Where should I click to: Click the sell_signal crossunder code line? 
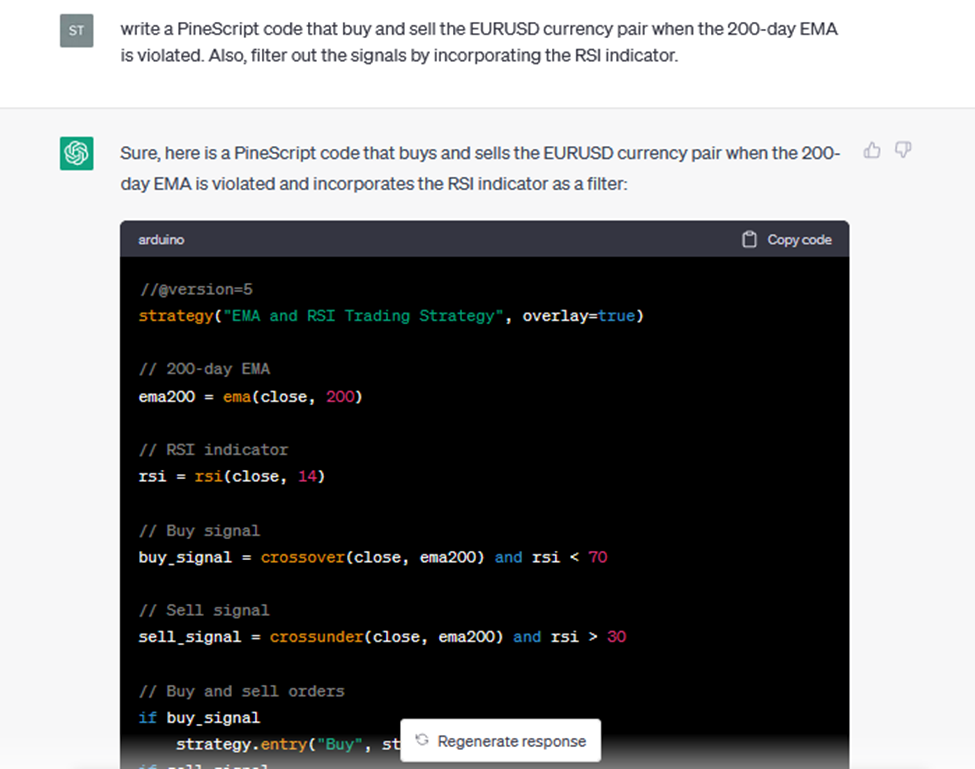[382, 637]
